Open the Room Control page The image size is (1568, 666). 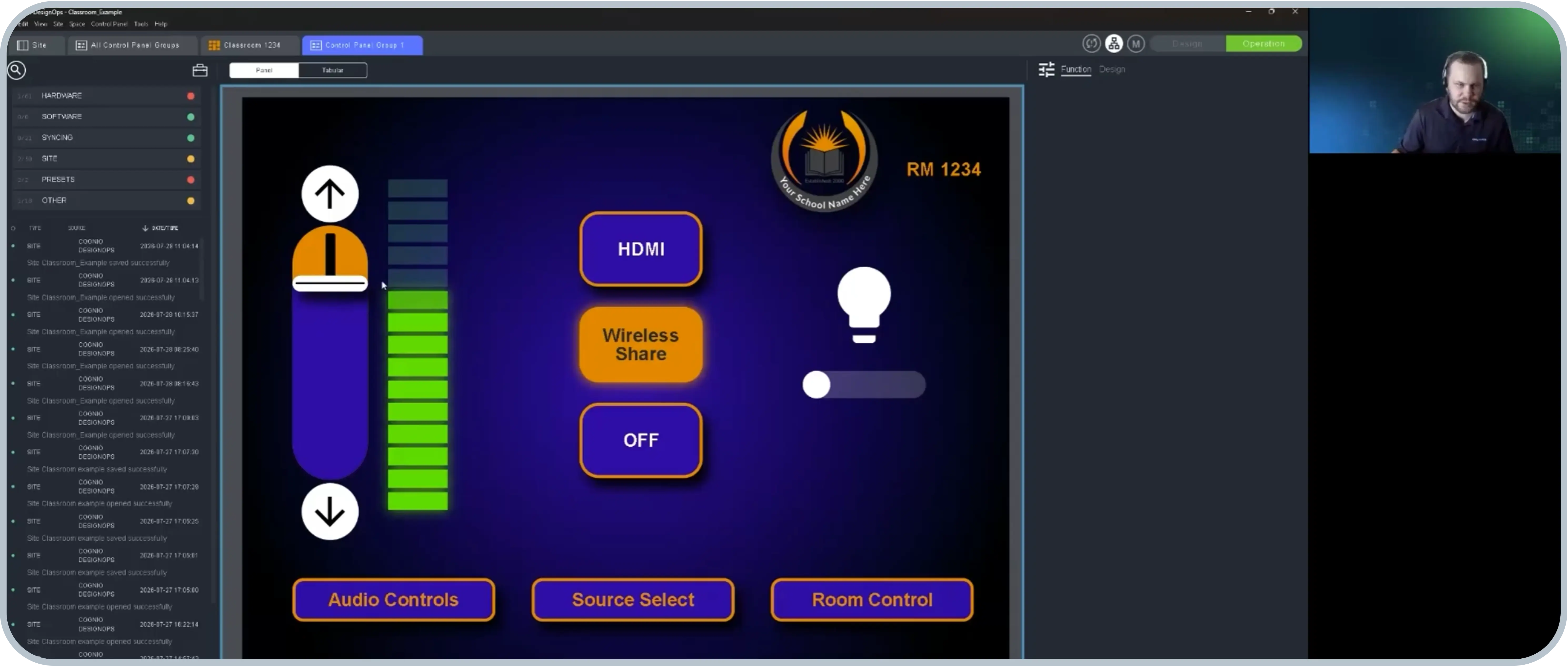[x=872, y=600]
